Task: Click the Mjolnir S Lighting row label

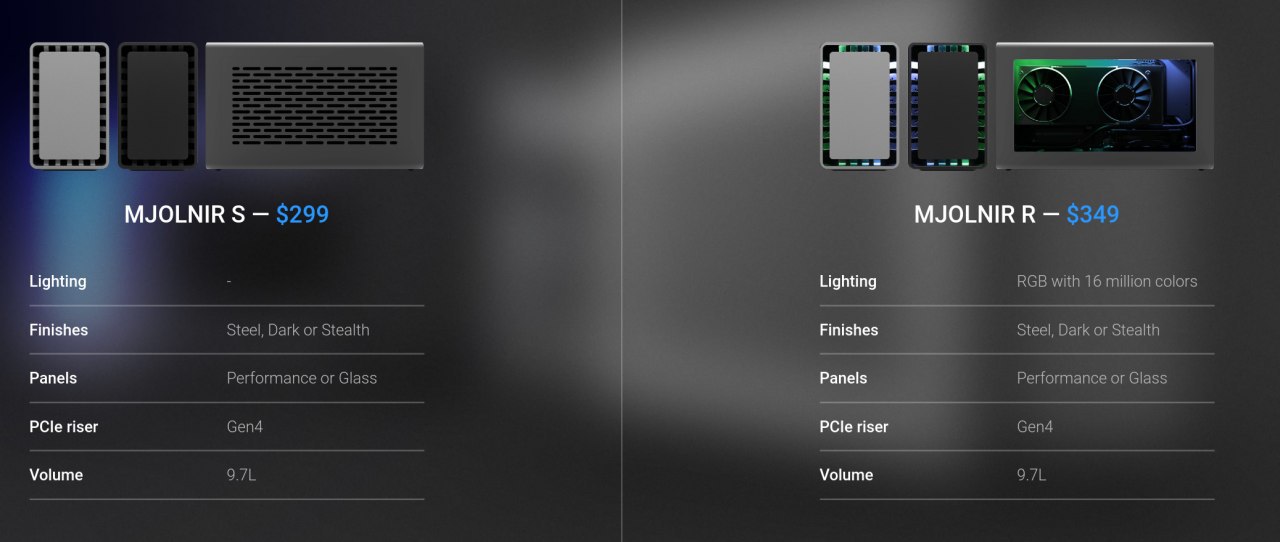Action: 58,282
